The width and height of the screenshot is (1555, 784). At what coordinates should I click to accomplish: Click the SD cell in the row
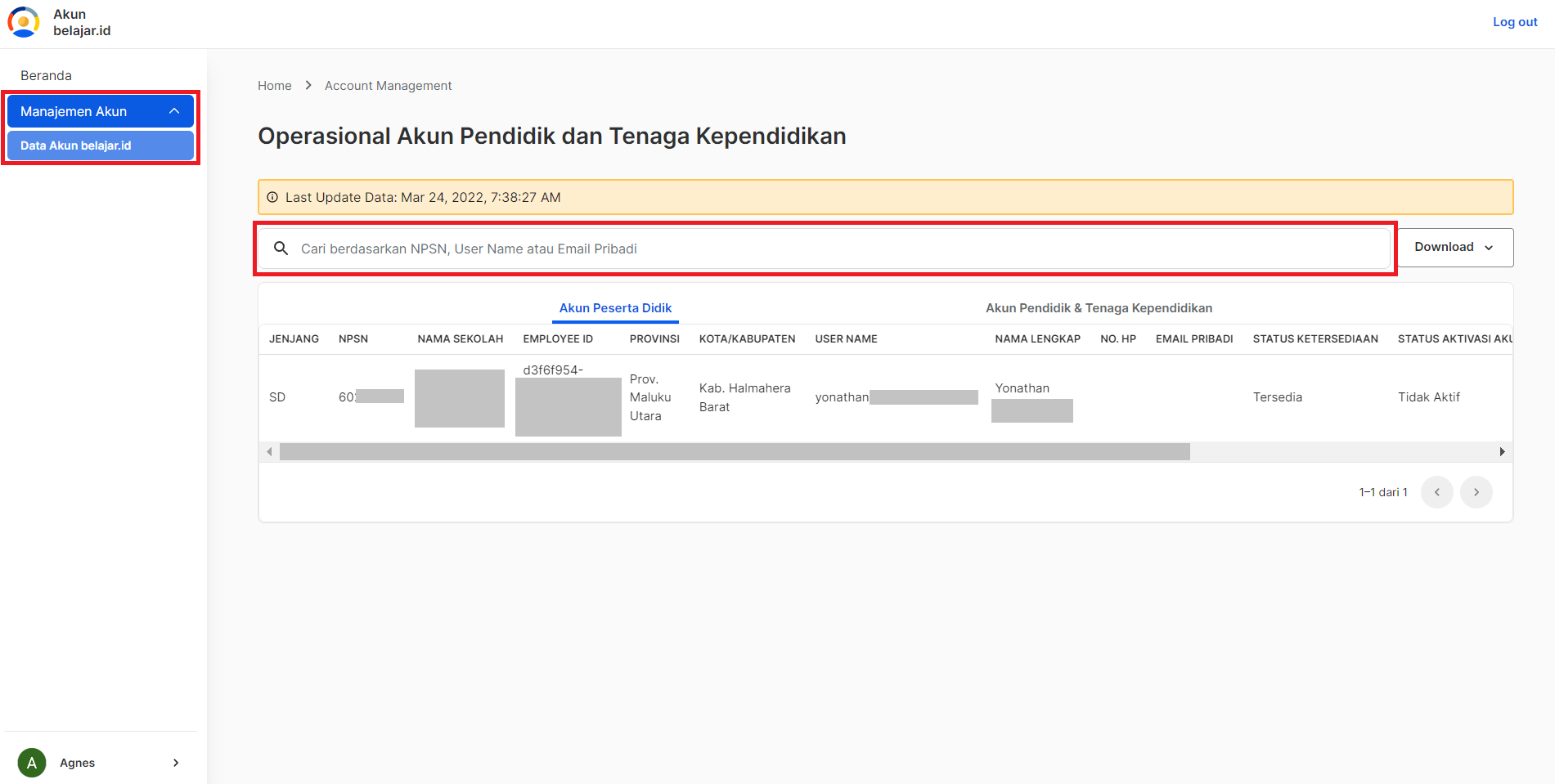[x=277, y=397]
